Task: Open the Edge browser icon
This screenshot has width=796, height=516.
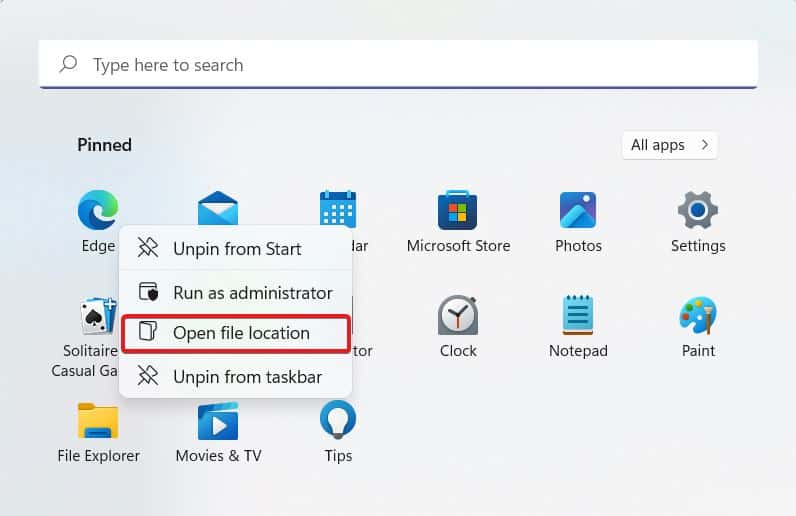Action: click(x=98, y=210)
